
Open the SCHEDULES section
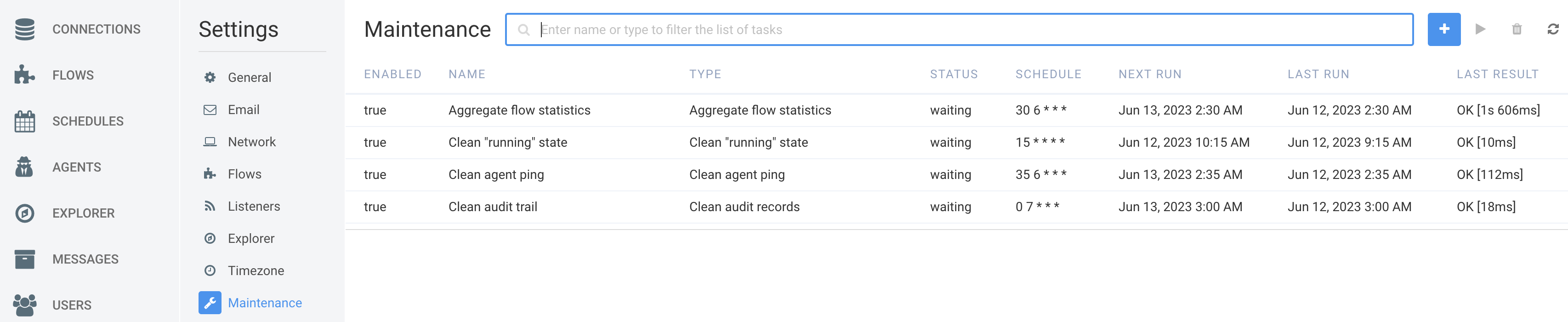(x=88, y=121)
